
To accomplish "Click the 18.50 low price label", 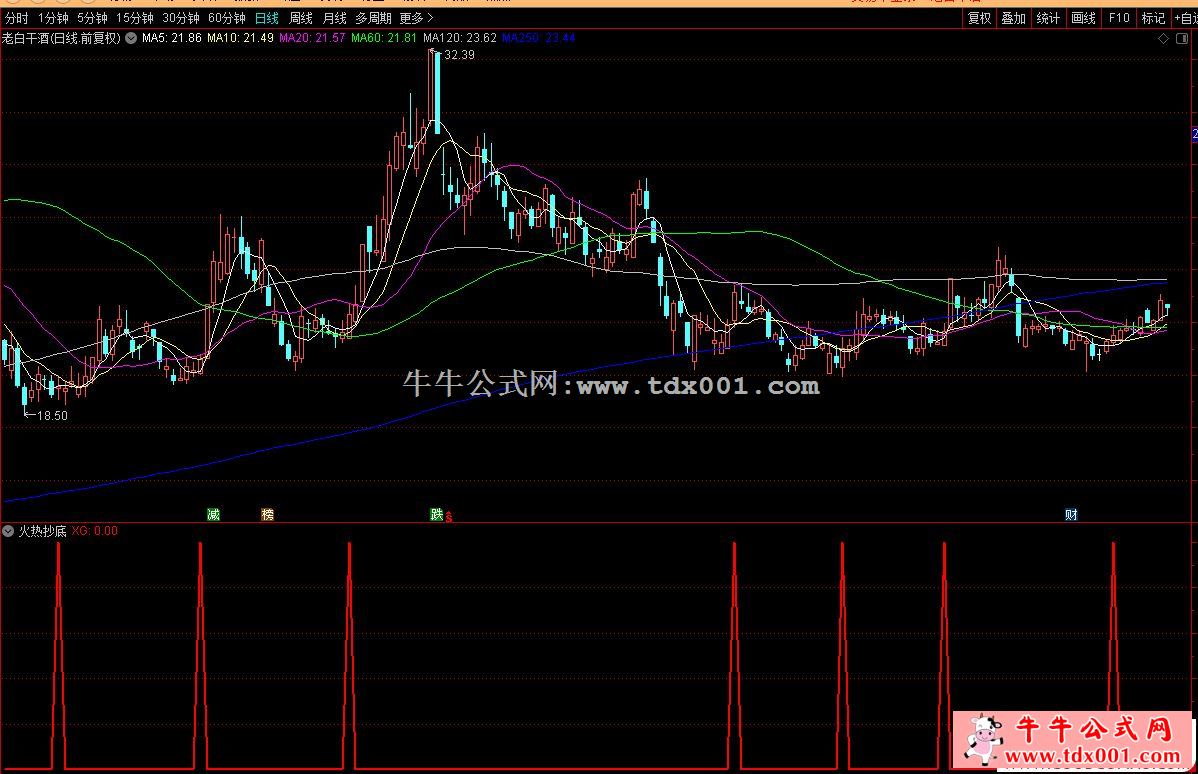I will (52, 416).
